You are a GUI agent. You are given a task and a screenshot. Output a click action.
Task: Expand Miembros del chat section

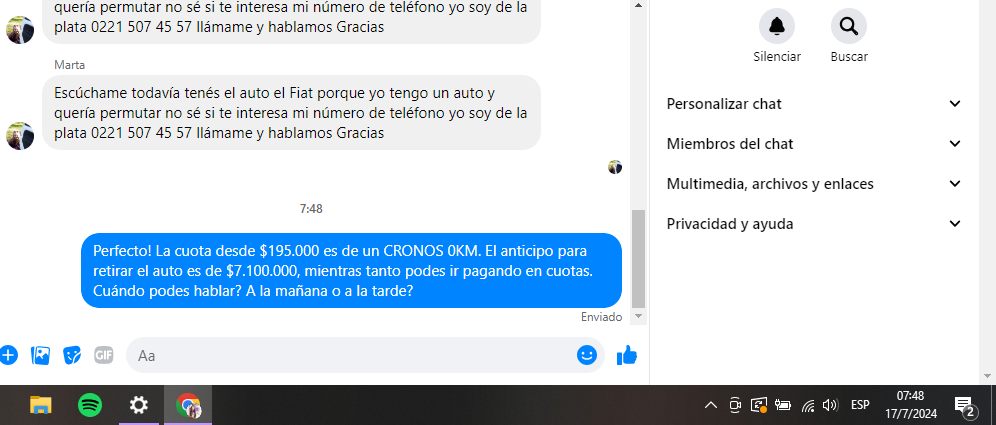point(814,144)
